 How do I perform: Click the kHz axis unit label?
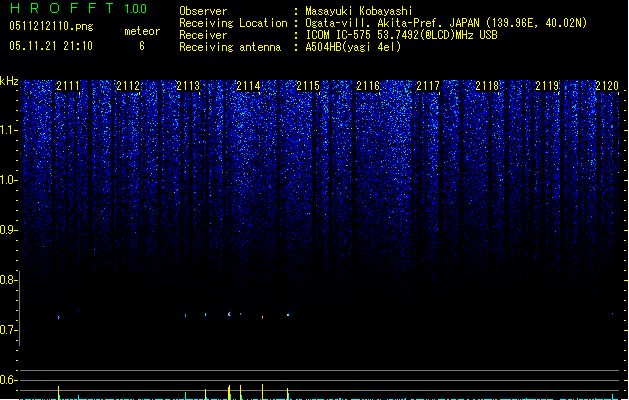click(x=9, y=81)
